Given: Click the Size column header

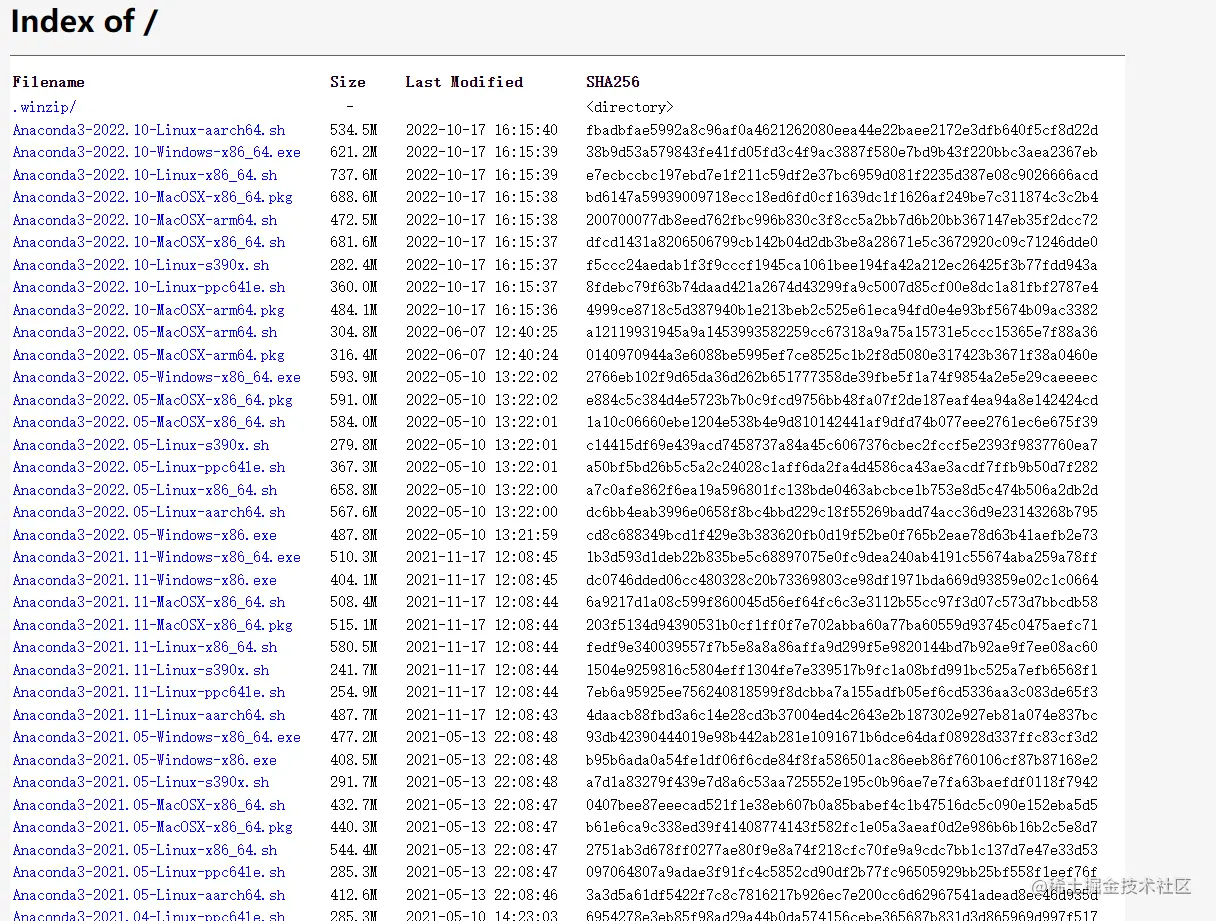Looking at the screenshot, I should click(348, 82).
